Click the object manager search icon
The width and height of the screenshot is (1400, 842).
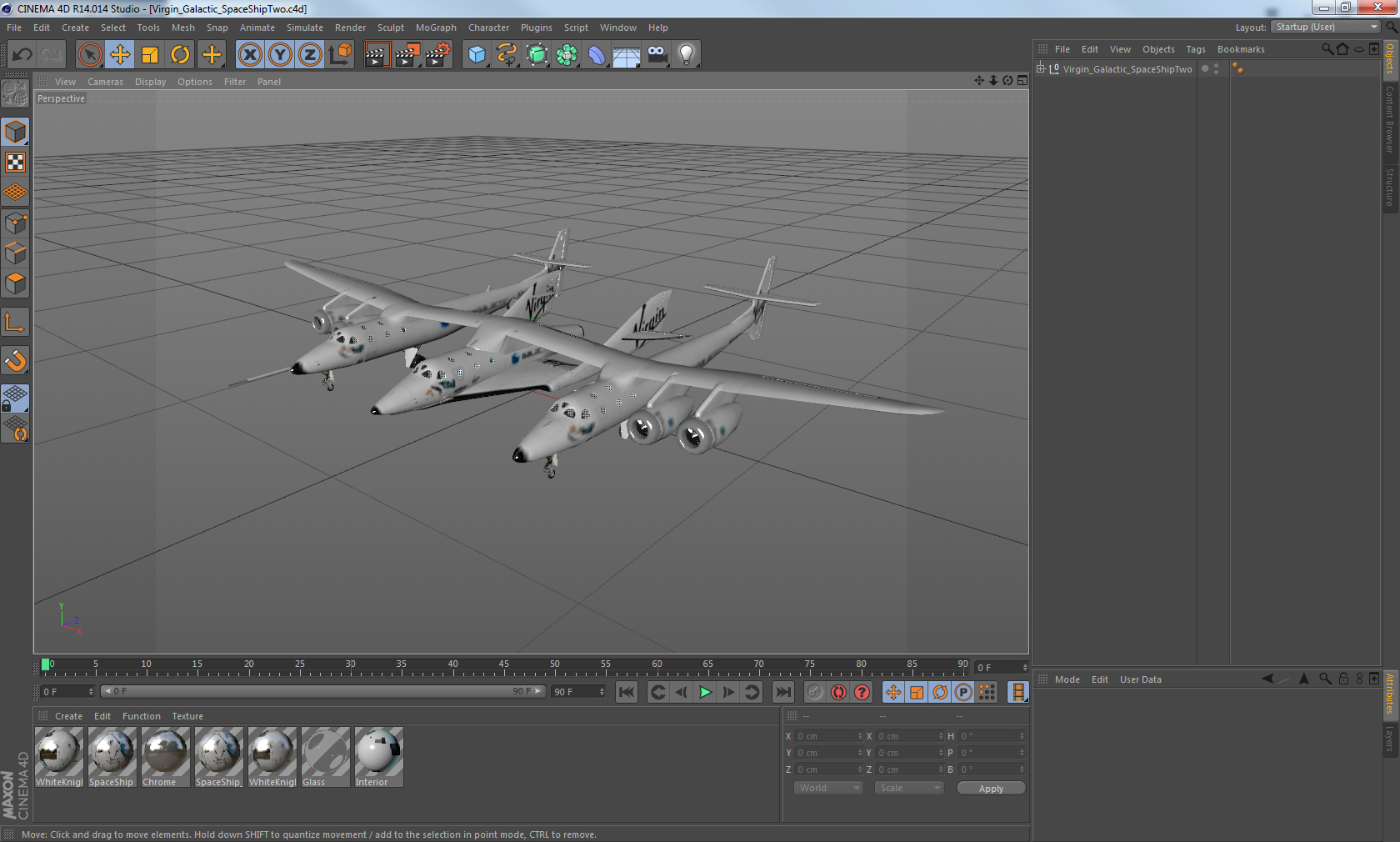point(1327,49)
